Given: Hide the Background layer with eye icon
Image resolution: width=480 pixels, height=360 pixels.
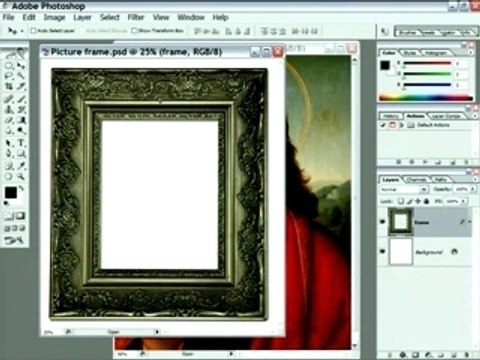Looking at the screenshot, I should click(383, 251).
